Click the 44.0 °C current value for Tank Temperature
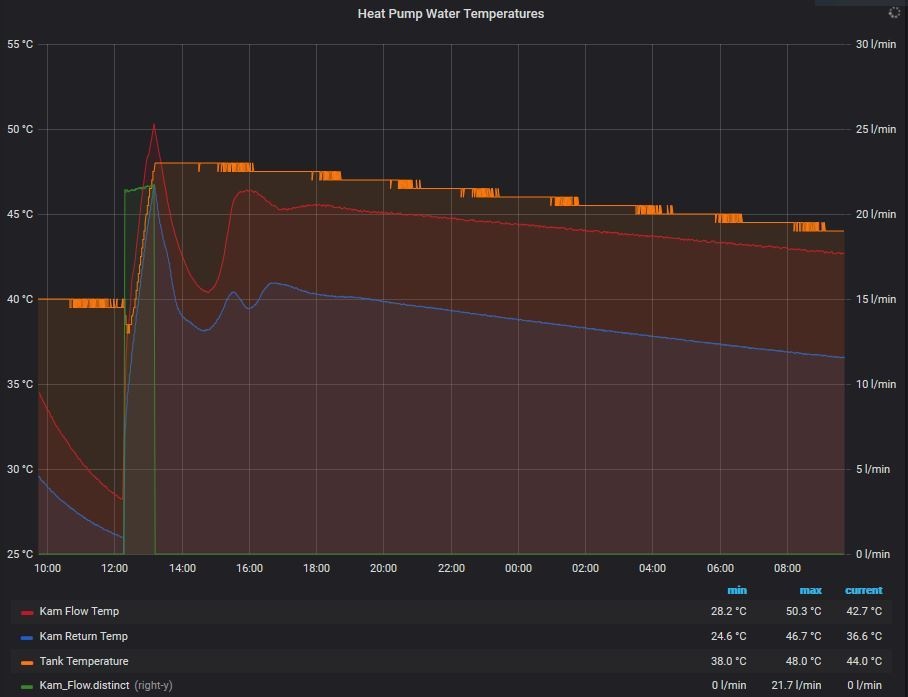908x697 pixels. click(x=864, y=661)
